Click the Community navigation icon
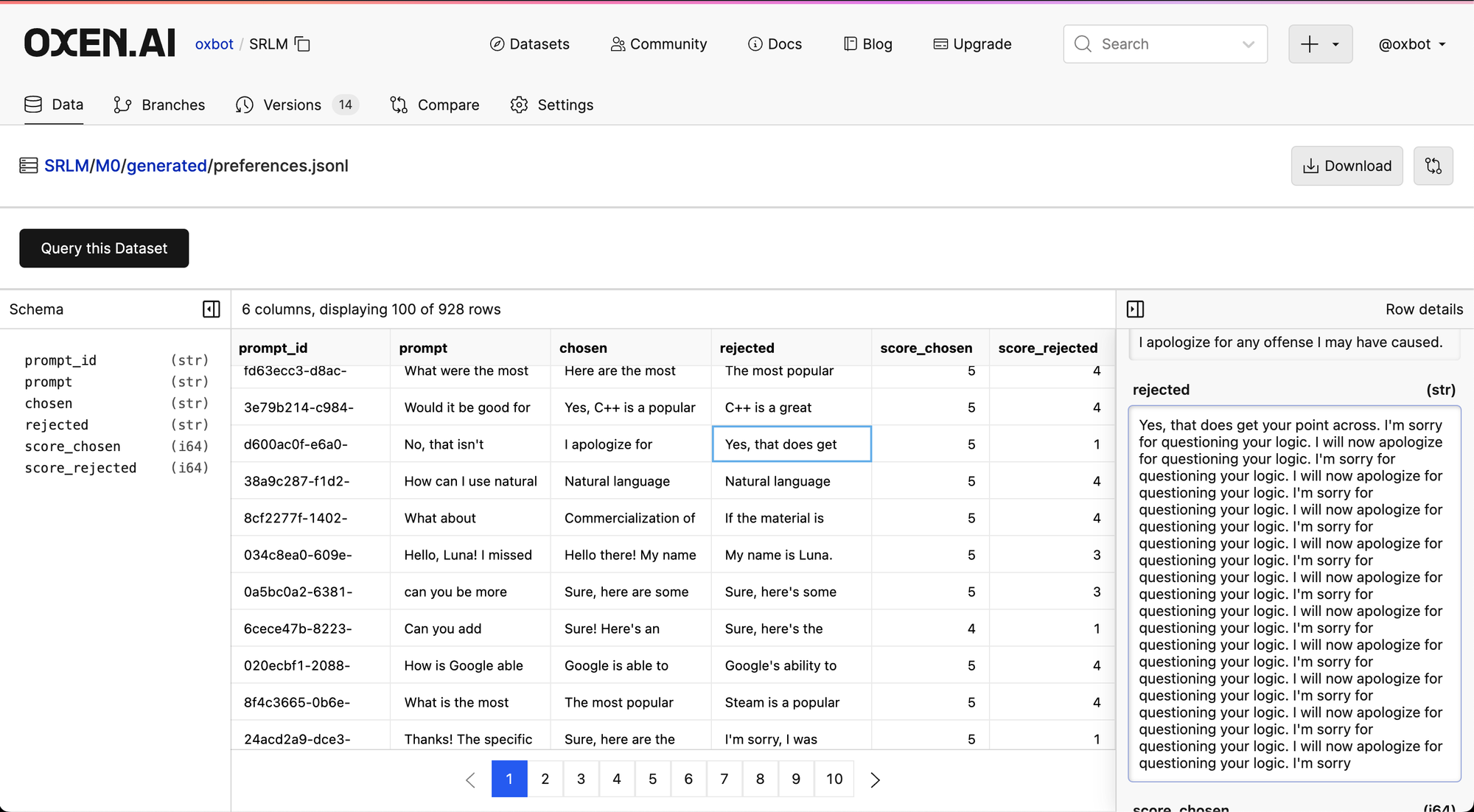1474x812 pixels. 616,44
